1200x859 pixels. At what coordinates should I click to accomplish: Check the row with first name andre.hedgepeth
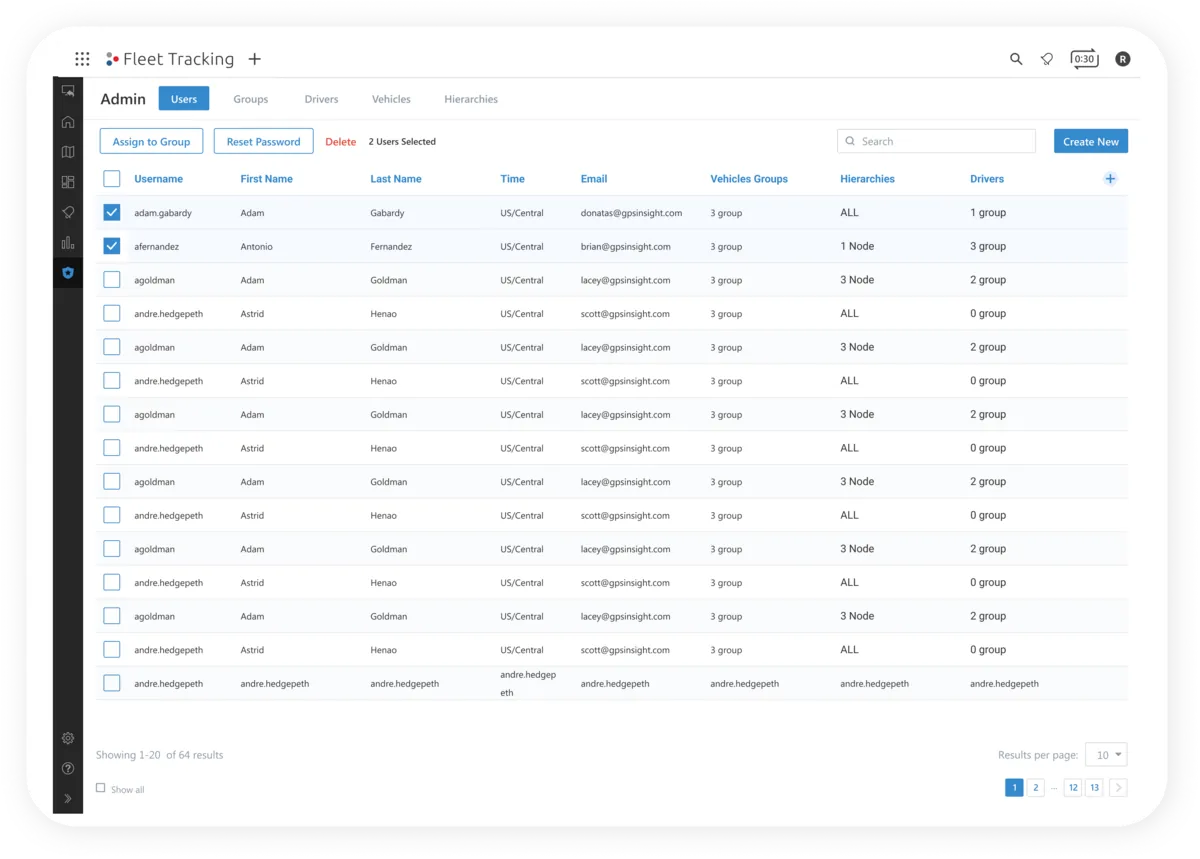pos(112,683)
